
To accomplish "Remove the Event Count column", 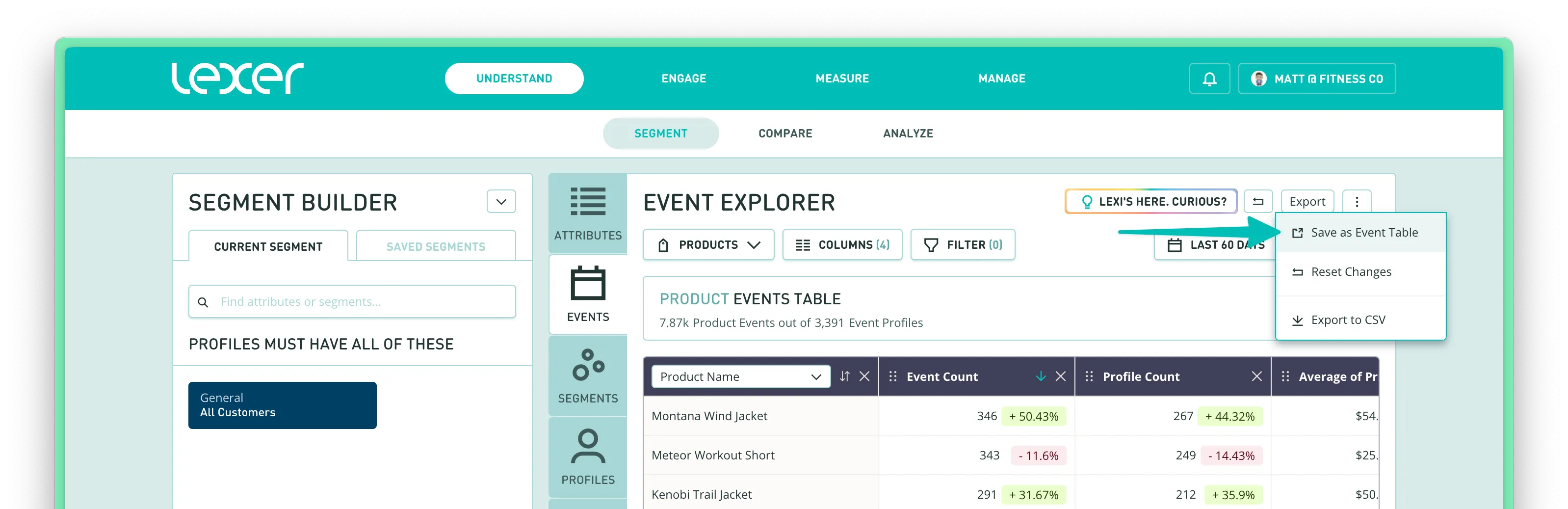I will coord(1060,376).
